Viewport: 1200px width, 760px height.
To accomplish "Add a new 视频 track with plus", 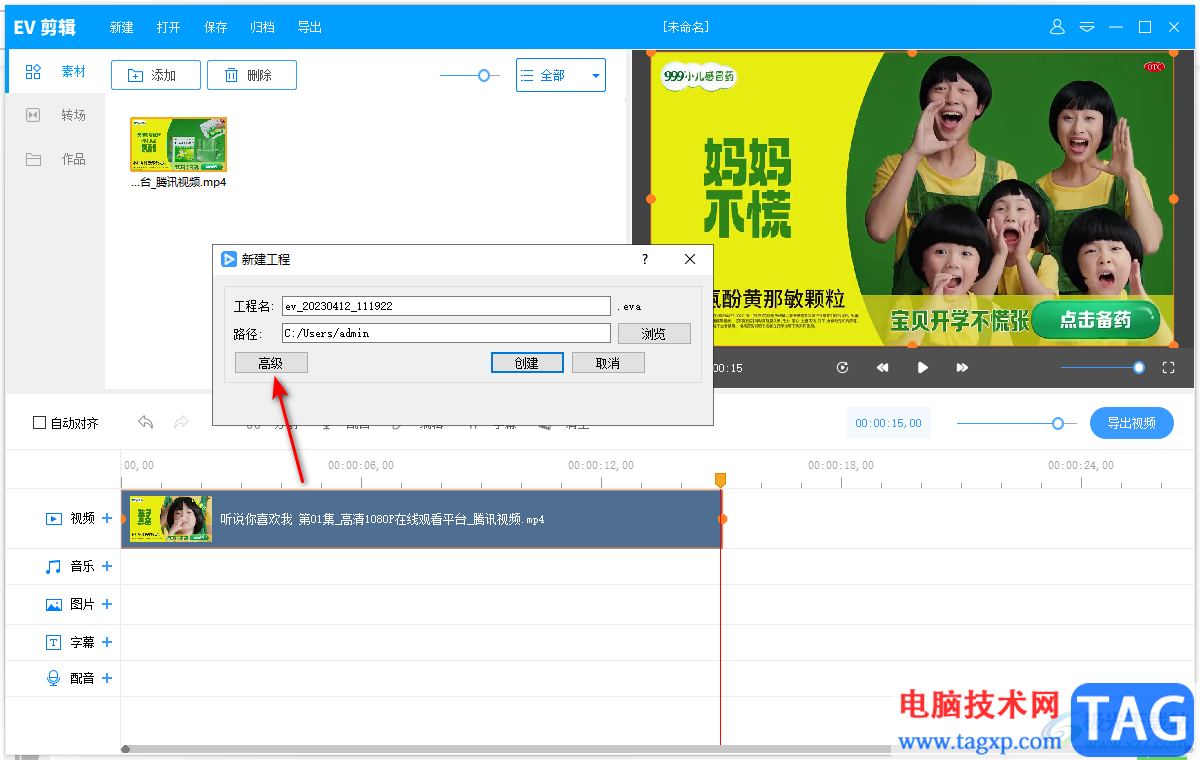I will click(107, 518).
